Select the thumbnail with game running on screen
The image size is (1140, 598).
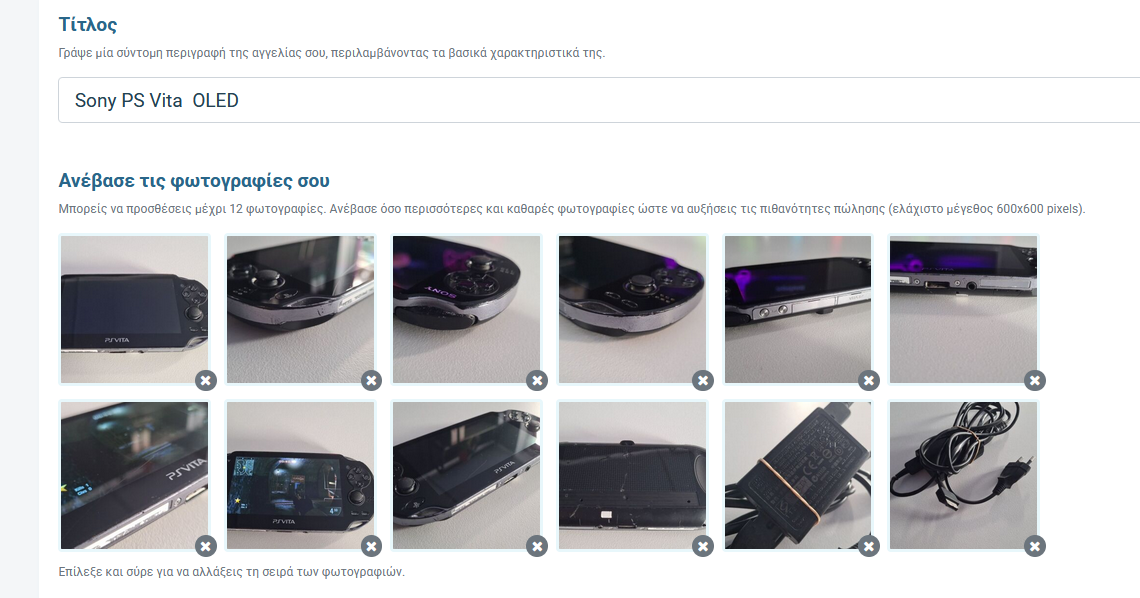pyautogui.click(x=300, y=476)
